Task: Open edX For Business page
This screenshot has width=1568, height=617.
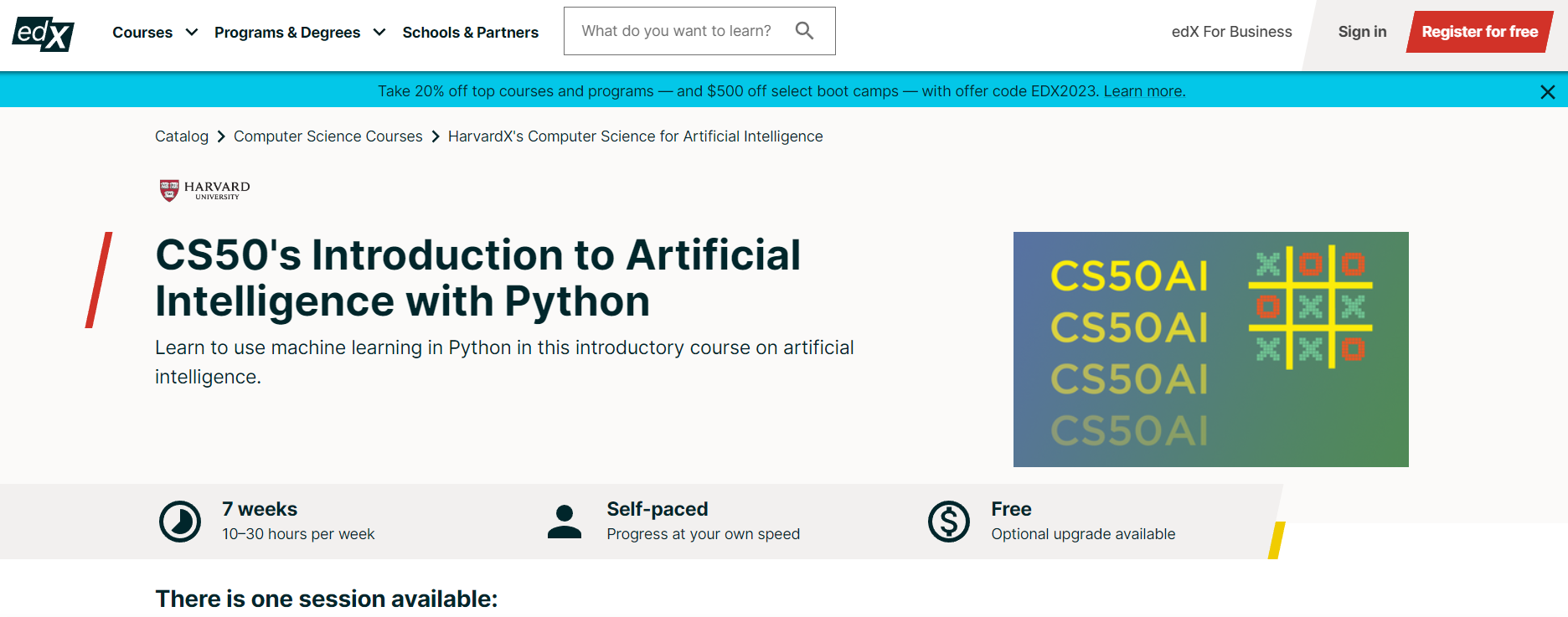Action: tap(1231, 32)
